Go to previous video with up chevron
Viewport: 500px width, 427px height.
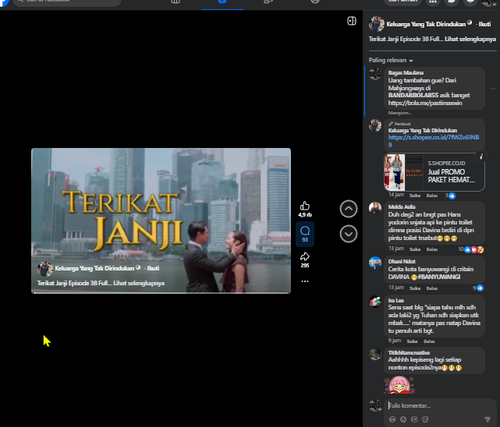(x=348, y=209)
